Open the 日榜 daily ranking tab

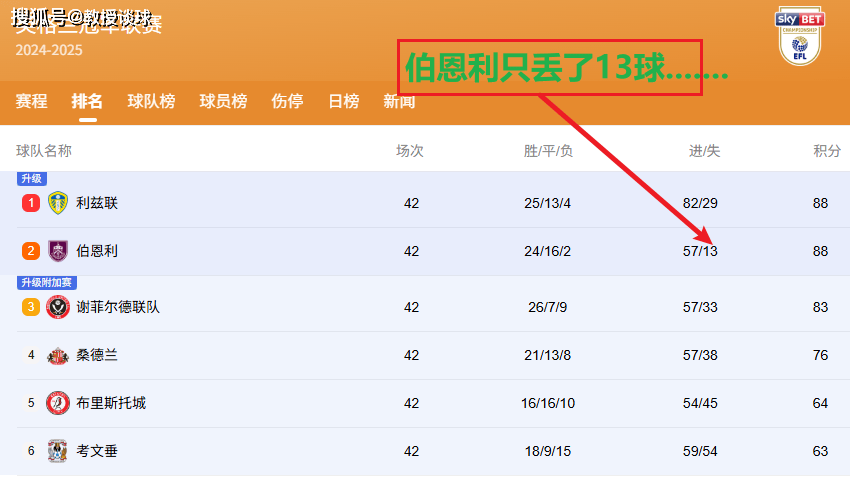pyautogui.click(x=343, y=101)
